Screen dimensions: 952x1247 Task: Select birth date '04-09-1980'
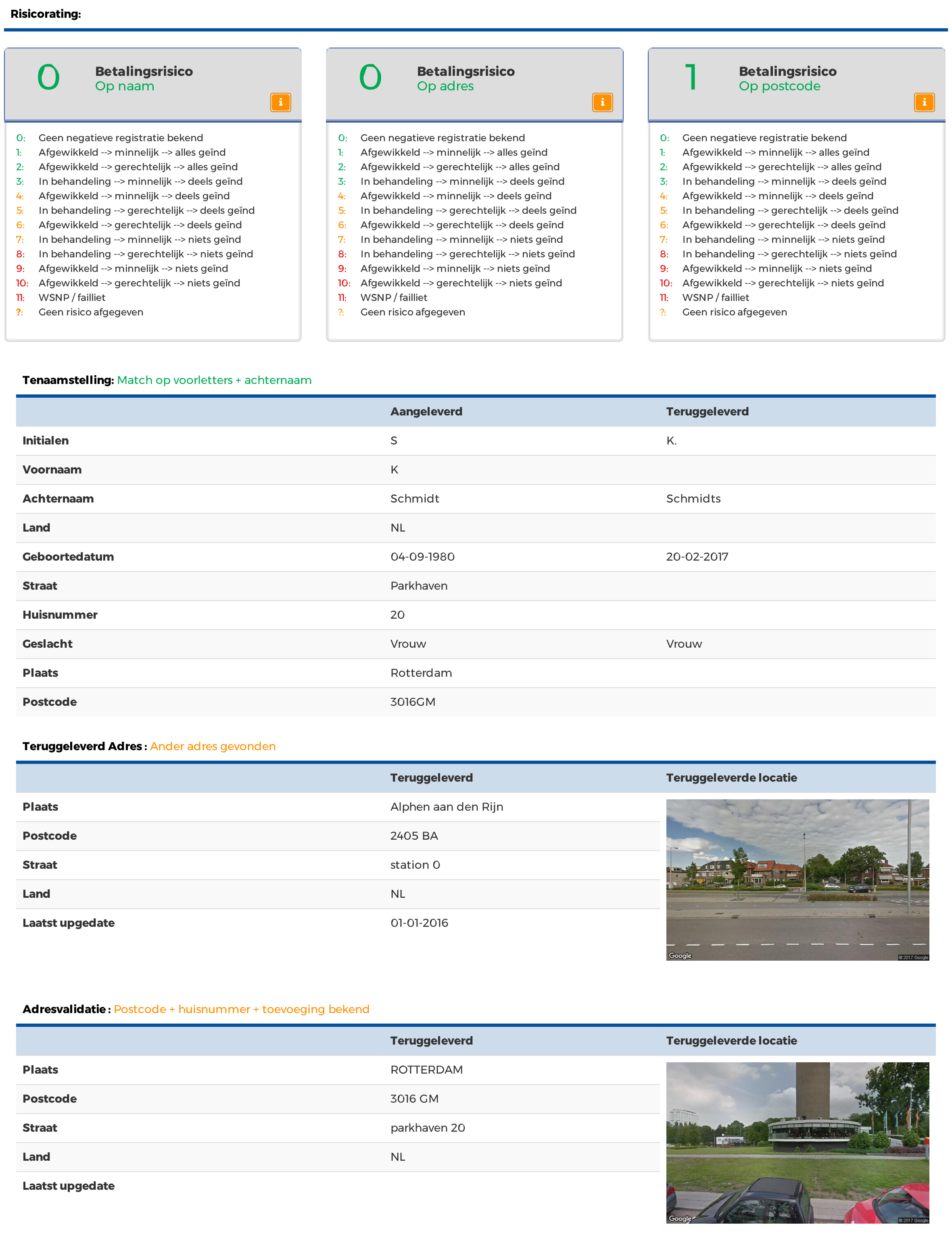[x=423, y=557]
